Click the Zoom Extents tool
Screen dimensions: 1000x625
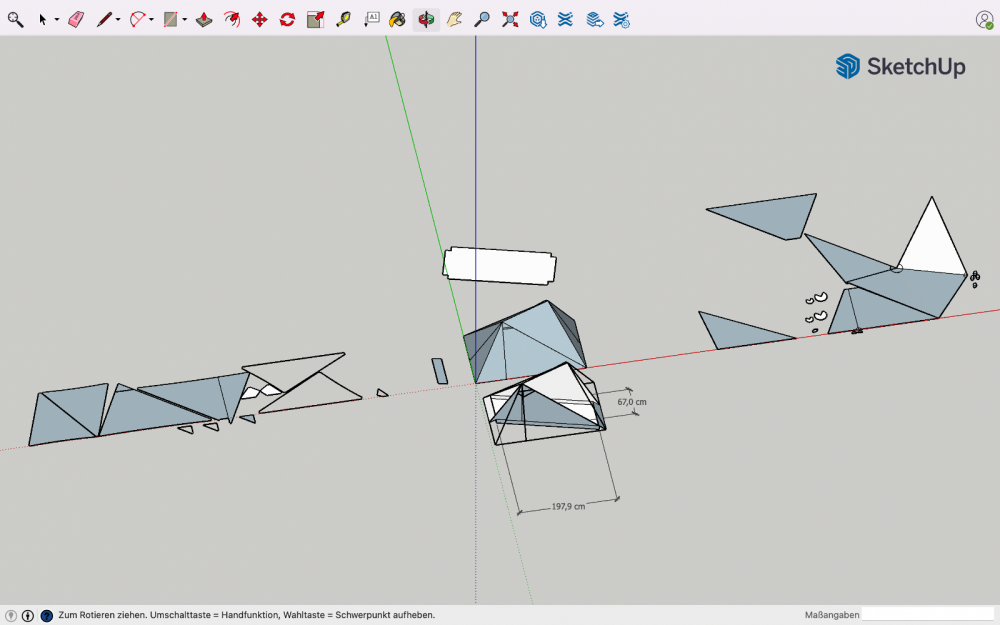click(510, 19)
